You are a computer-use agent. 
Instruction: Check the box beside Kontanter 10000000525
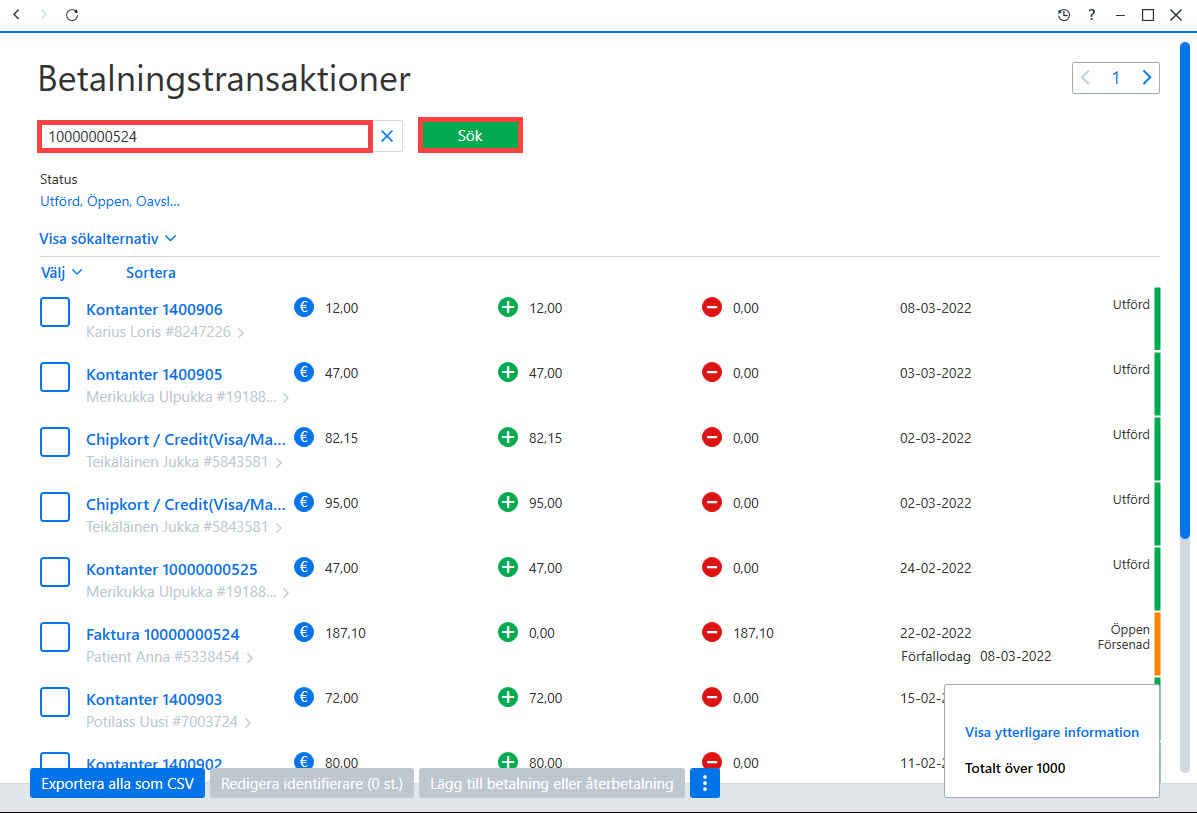pos(55,572)
